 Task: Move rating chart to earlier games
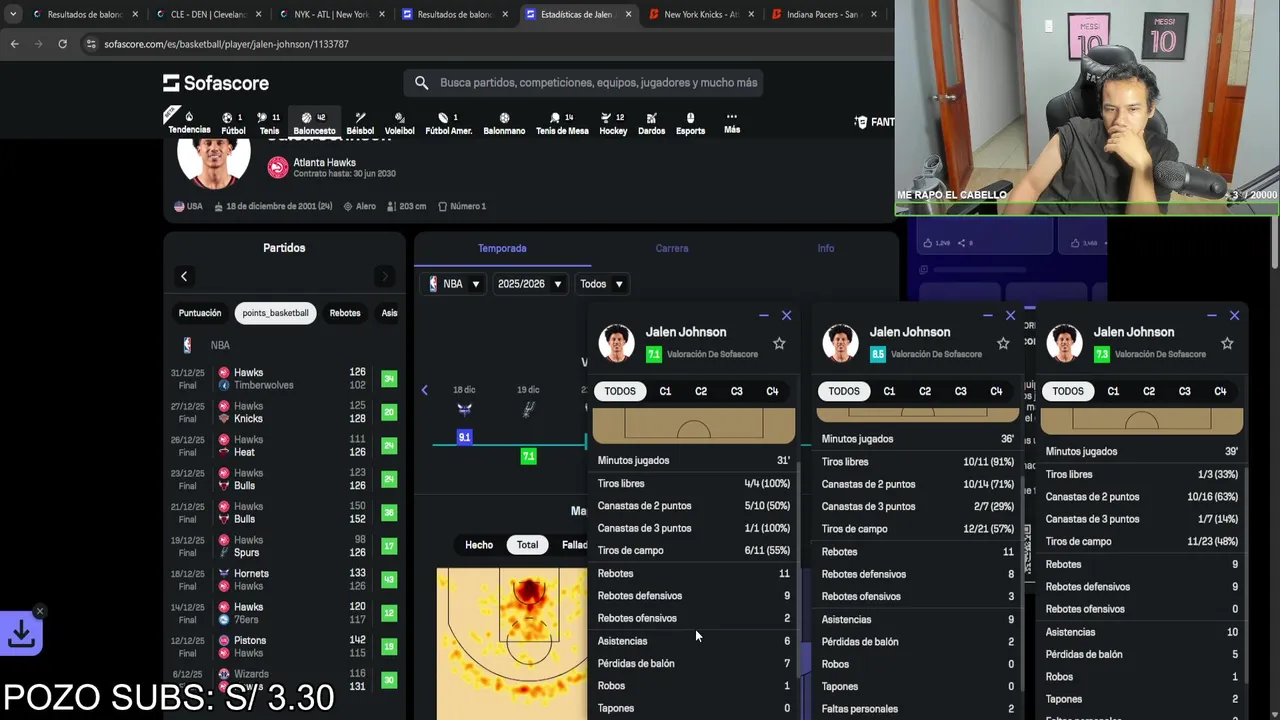[x=424, y=390]
